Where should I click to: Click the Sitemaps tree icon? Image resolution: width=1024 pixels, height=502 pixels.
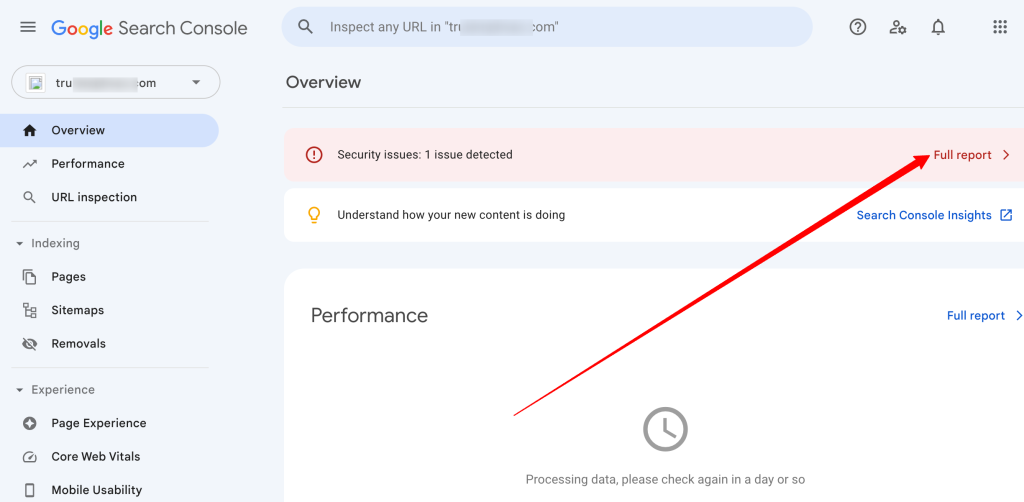click(29, 310)
